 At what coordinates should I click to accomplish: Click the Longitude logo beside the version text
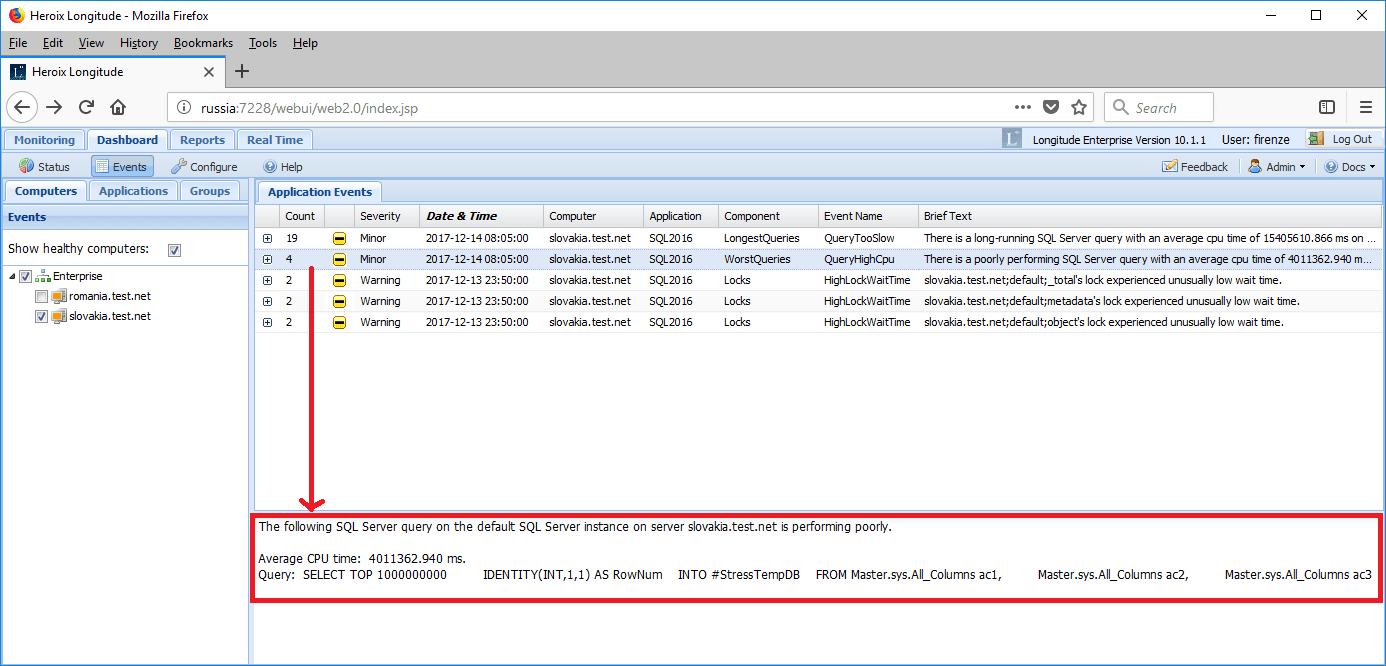click(1013, 139)
